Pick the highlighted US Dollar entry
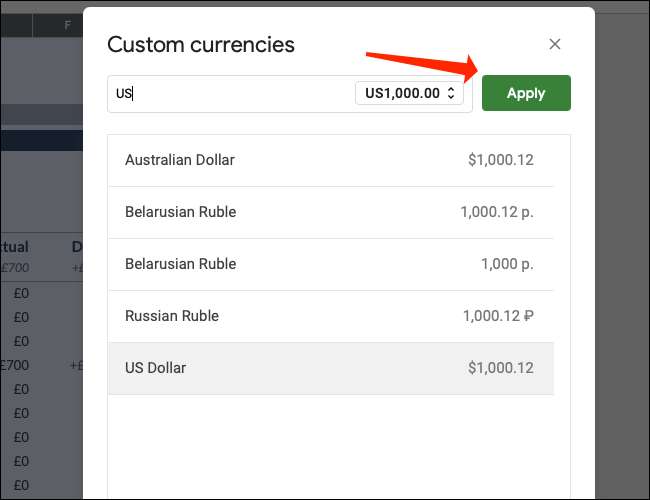Screen dimensions: 650x500 (x=330, y=368)
